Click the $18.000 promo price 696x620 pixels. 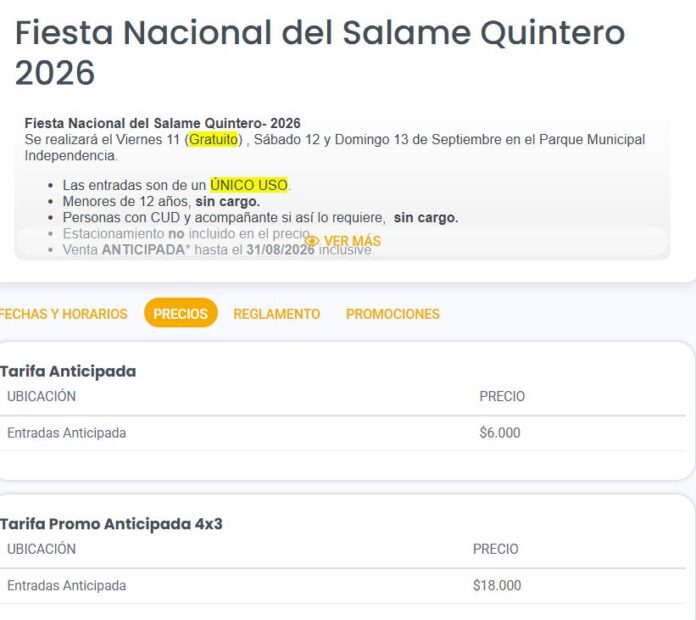click(497, 585)
